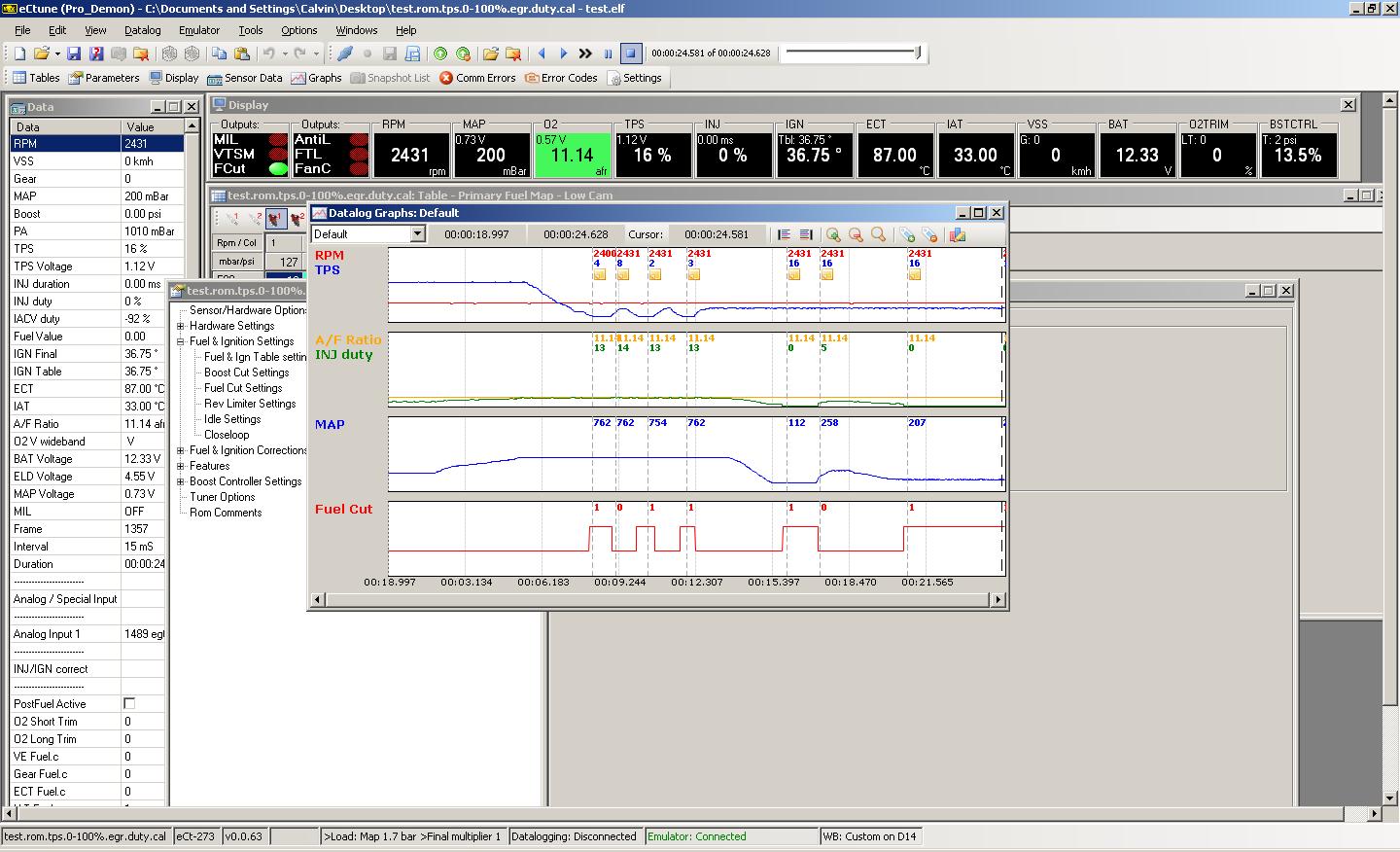Screen dimensions: 1400x852
Task: Pause the datalog playback
Action: pyautogui.click(x=609, y=53)
